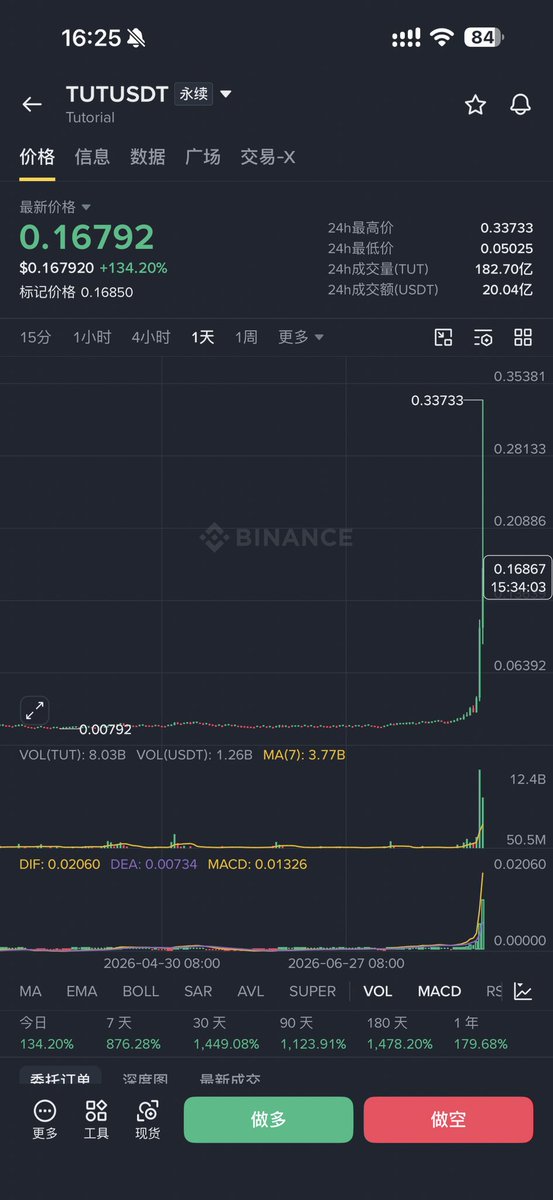Toggle the AVL indicator
The image size is (553, 1200).
coord(251,991)
